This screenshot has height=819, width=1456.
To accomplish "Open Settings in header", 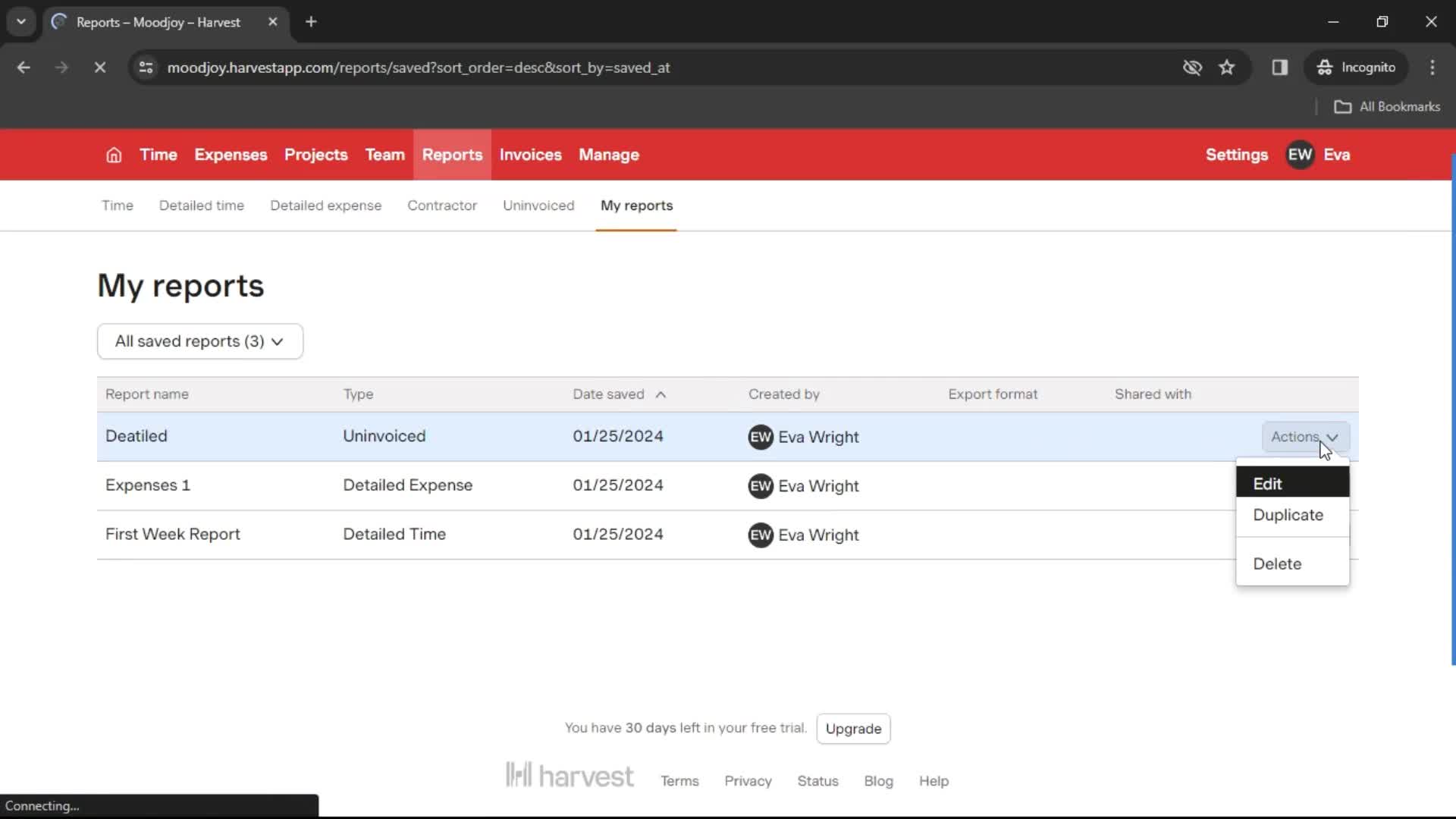I will [x=1236, y=155].
